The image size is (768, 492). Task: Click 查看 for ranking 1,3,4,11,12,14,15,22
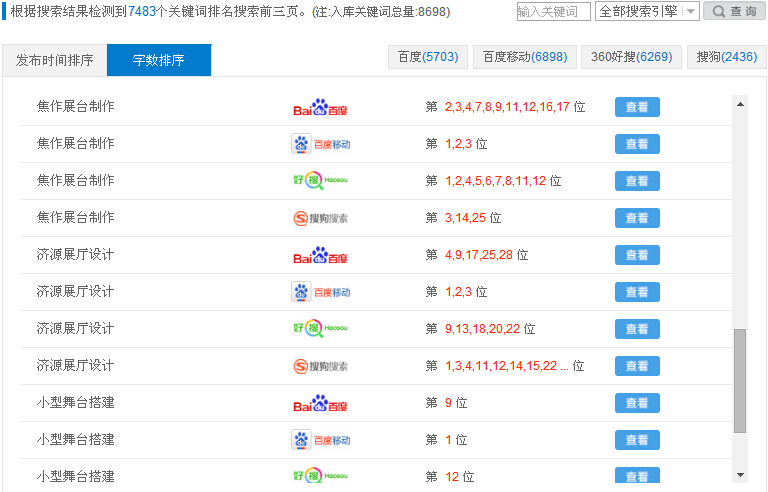click(637, 366)
